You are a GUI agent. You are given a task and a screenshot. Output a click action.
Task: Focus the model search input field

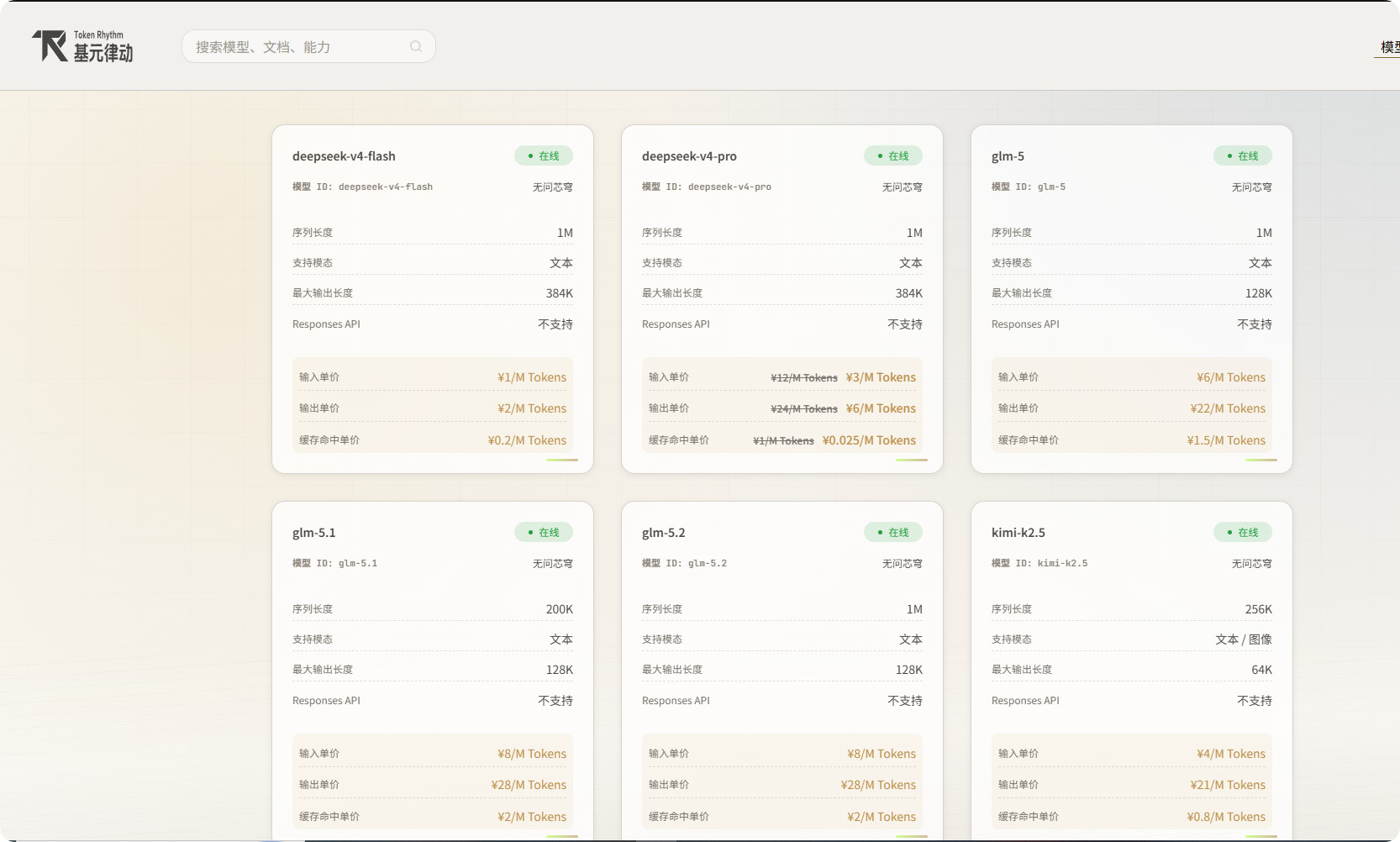308,46
